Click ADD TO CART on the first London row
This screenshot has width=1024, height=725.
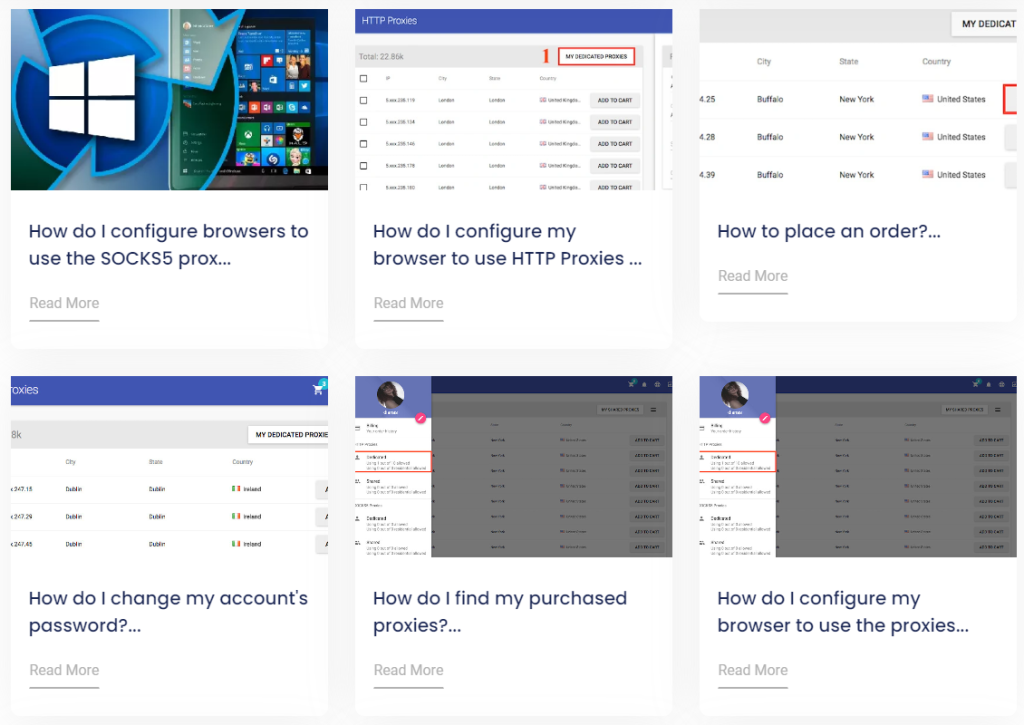(614, 100)
